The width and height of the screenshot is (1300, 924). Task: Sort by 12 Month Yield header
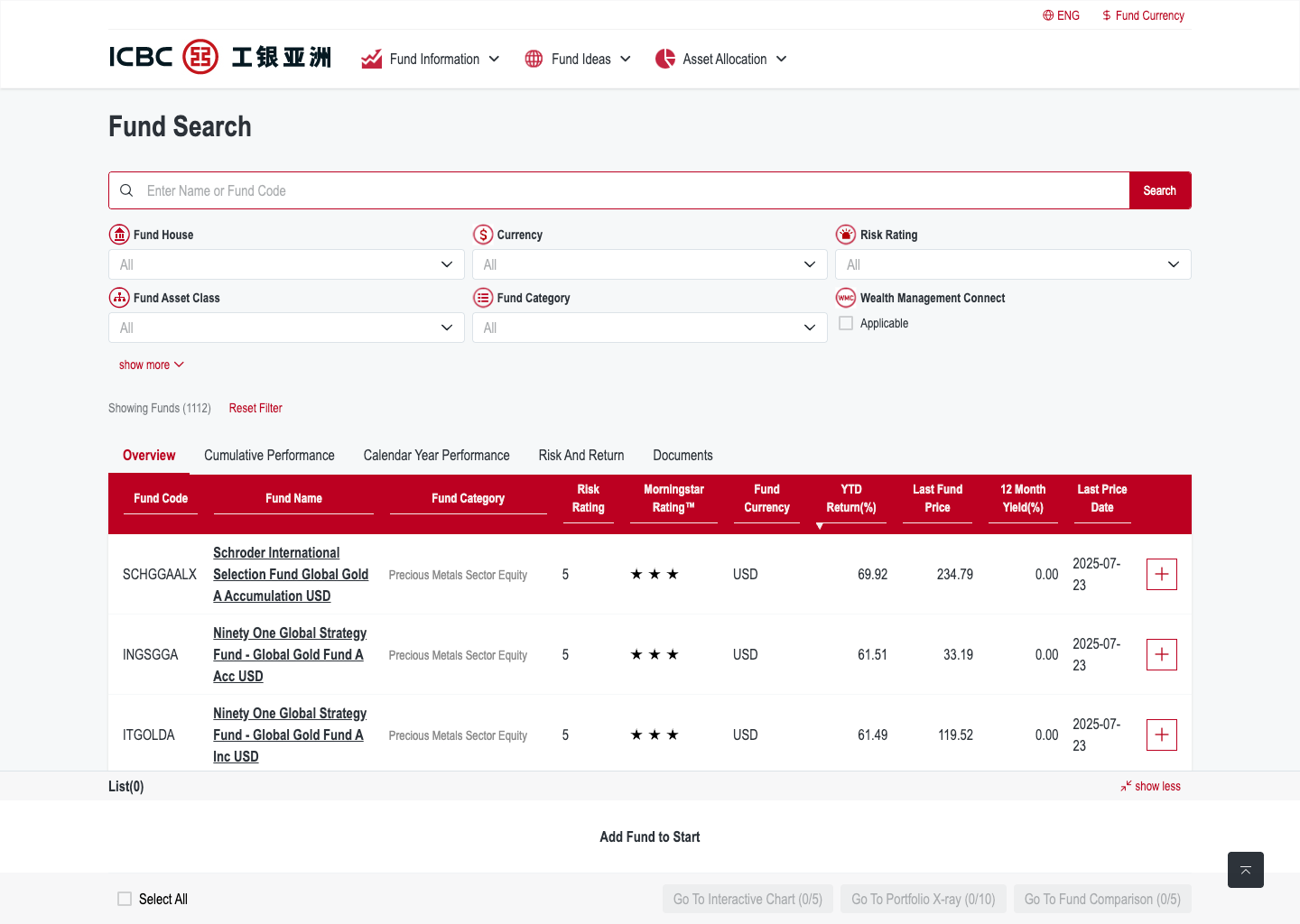click(1023, 498)
